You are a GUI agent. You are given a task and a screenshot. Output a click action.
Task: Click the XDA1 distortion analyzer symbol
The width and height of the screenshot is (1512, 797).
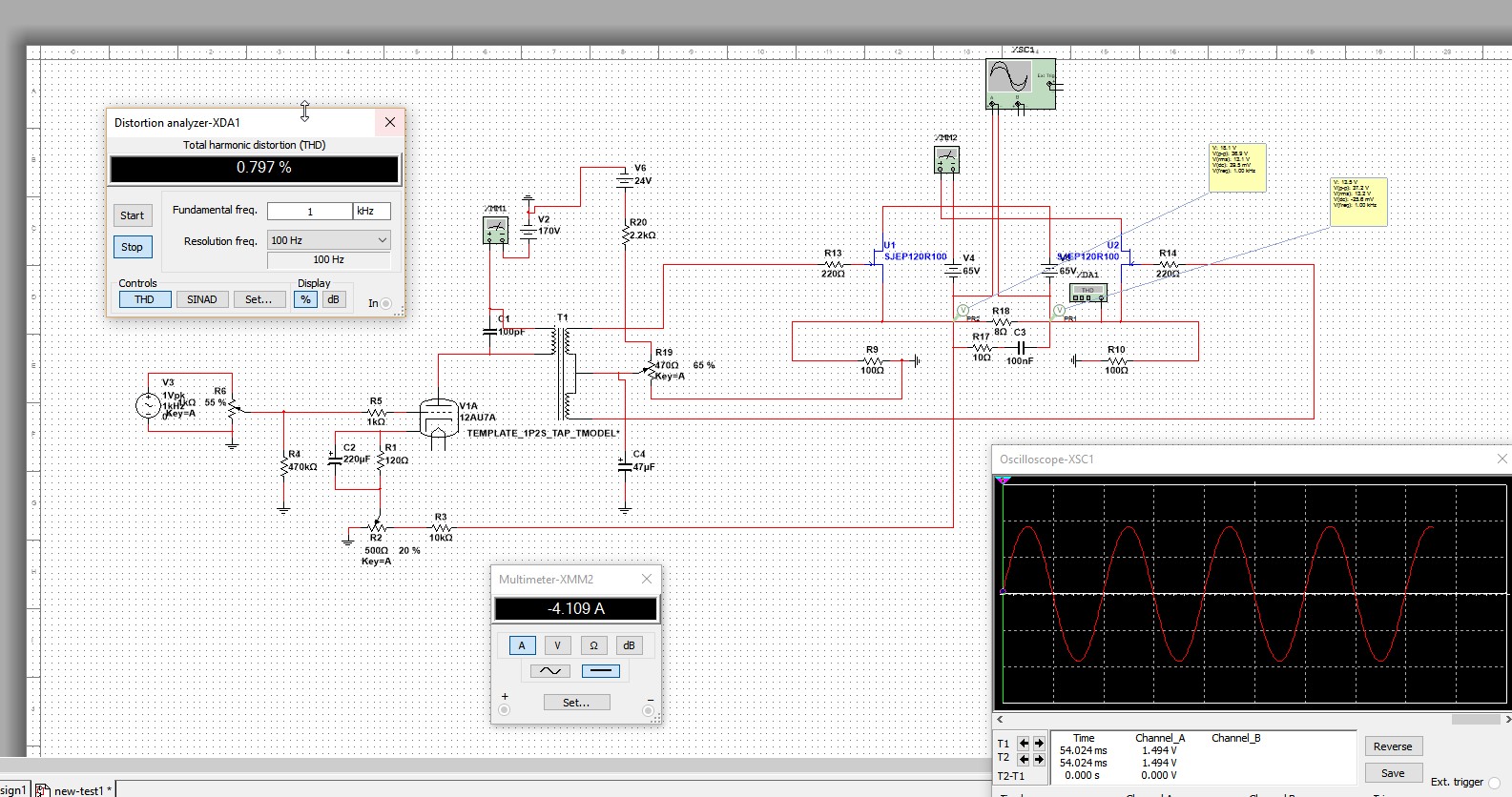coord(1087,293)
